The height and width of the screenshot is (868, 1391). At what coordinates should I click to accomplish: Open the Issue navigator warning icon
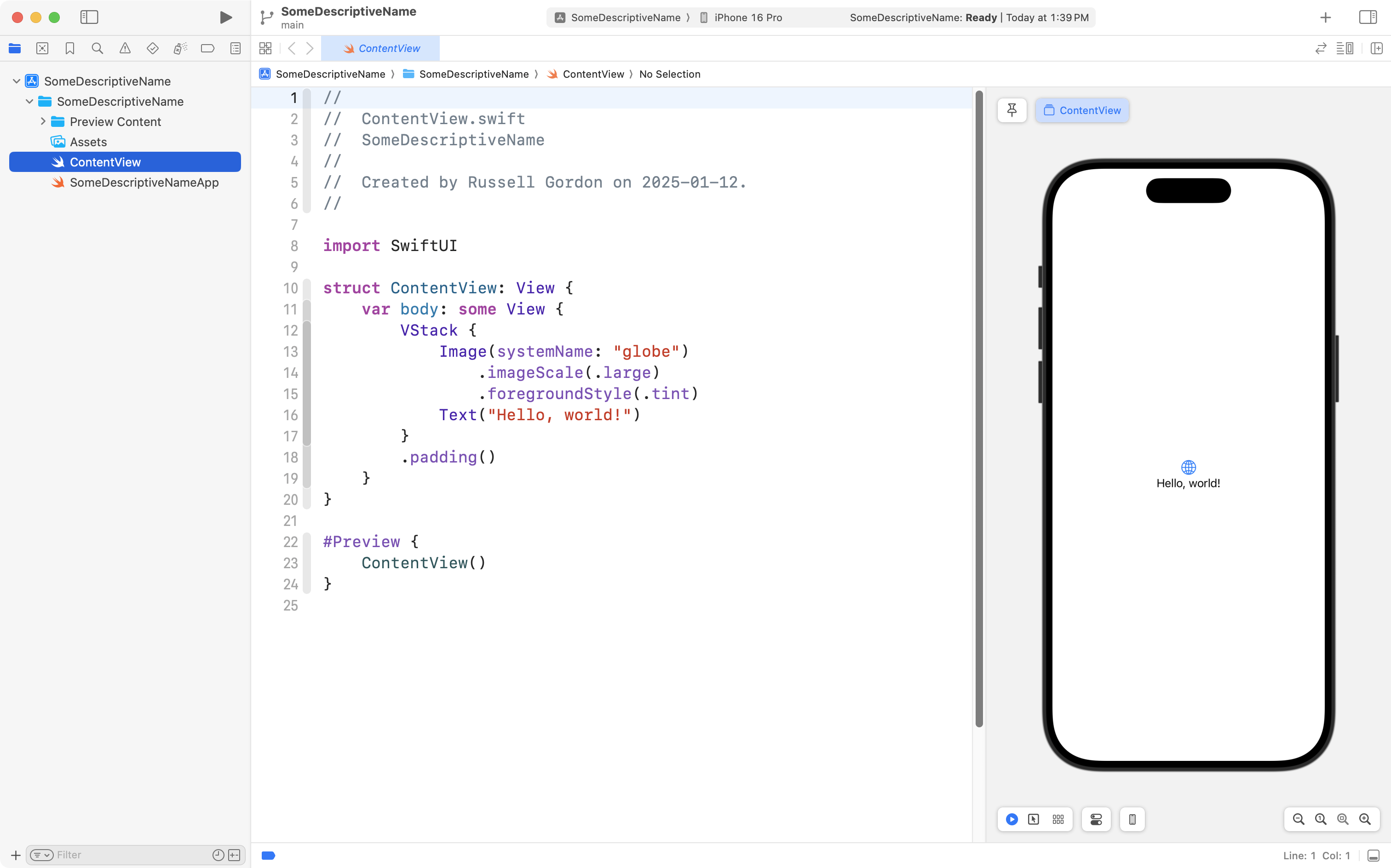[125, 48]
